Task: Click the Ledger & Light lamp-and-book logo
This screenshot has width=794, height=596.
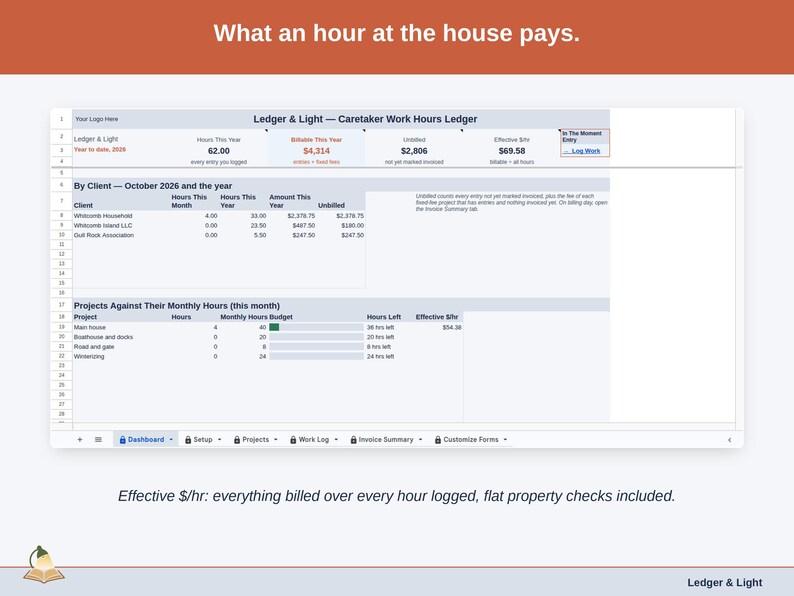Action: click(44, 565)
